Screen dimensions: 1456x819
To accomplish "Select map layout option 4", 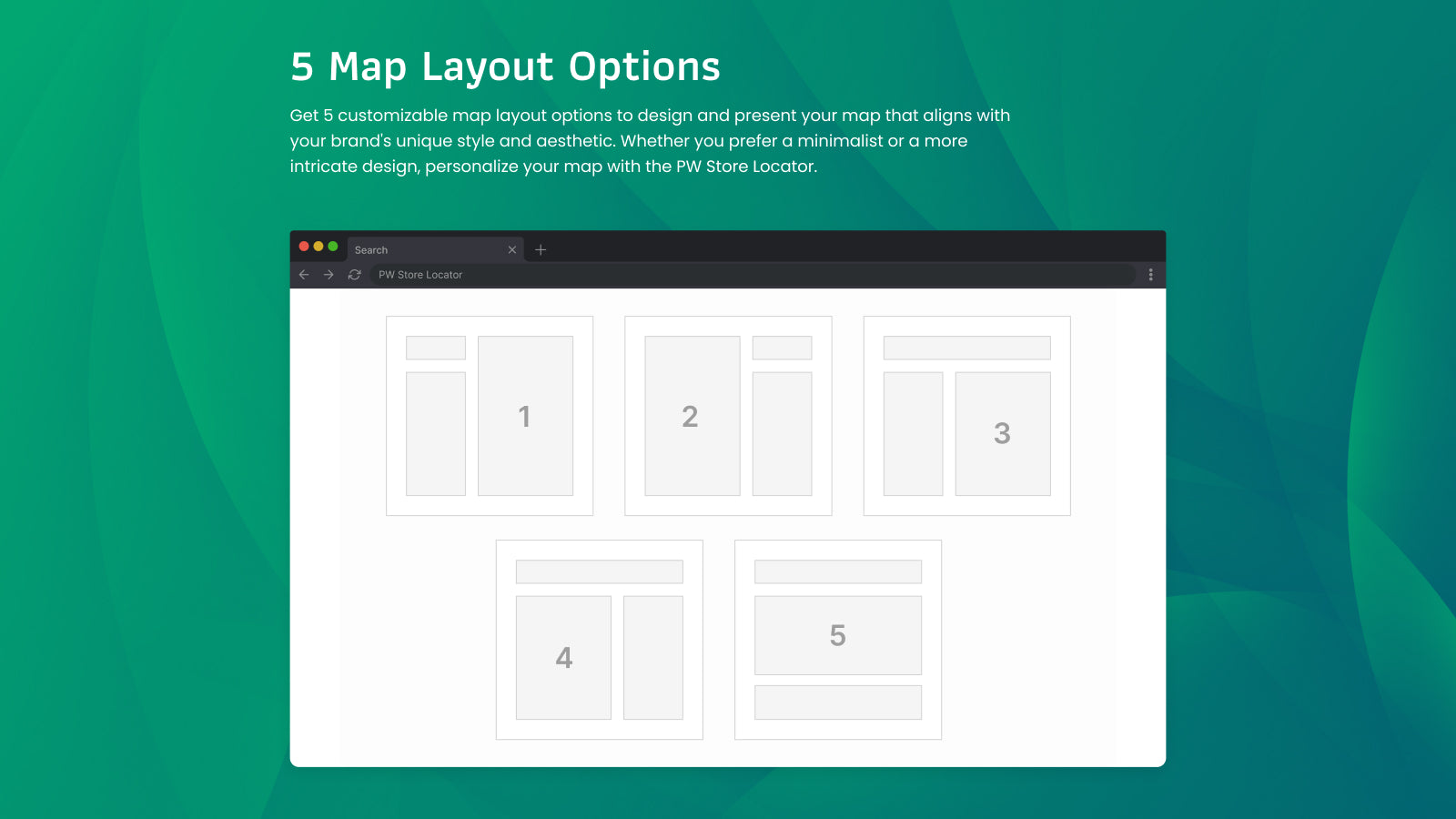I will [564, 656].
